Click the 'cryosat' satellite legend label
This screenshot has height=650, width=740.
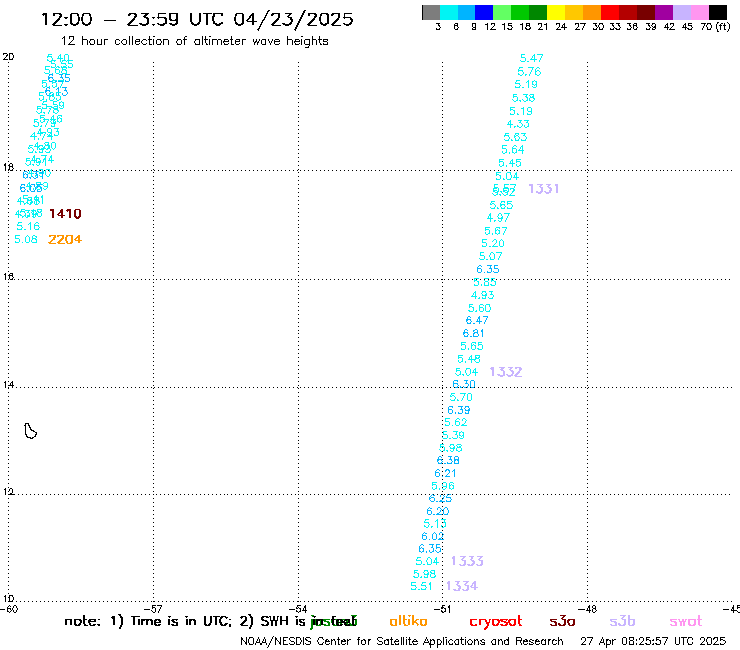click(x=496, y=622)
